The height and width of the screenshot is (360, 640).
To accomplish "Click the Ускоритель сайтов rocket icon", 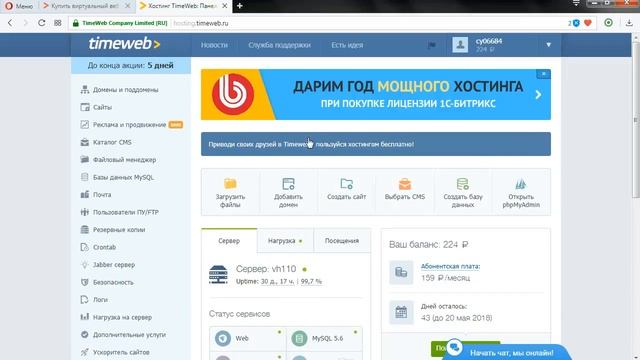I will (84, 352).
